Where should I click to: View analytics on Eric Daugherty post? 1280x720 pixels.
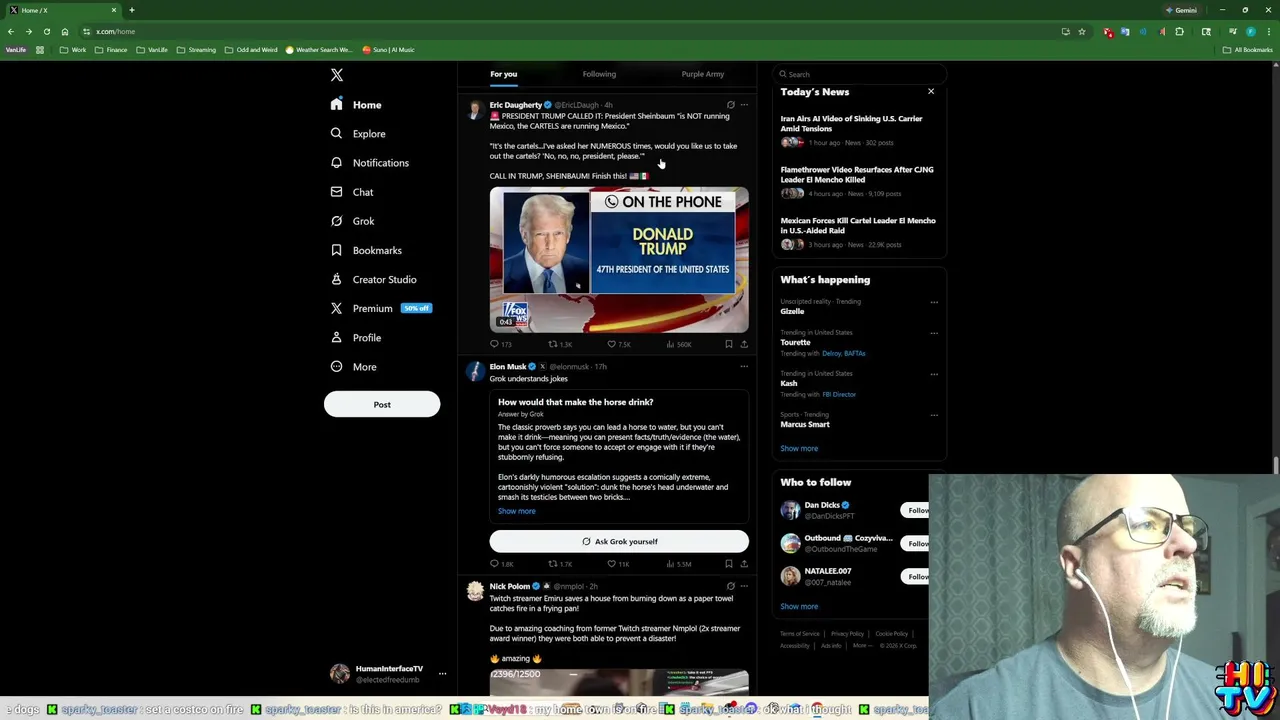pos(679,344)
